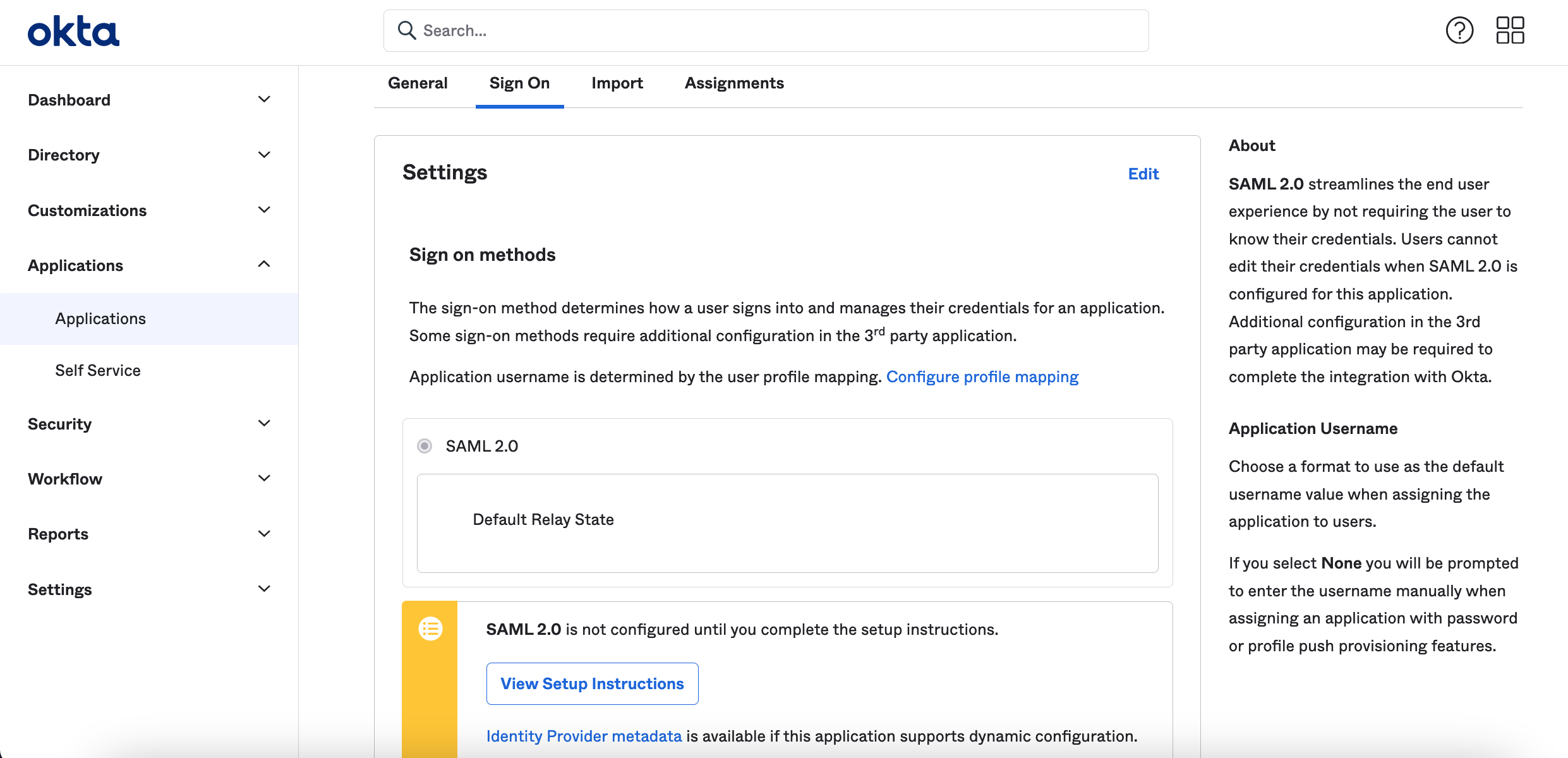Switch to the General tab
The height and width of the screenshot is (758, 1568).
click(418, 83)
